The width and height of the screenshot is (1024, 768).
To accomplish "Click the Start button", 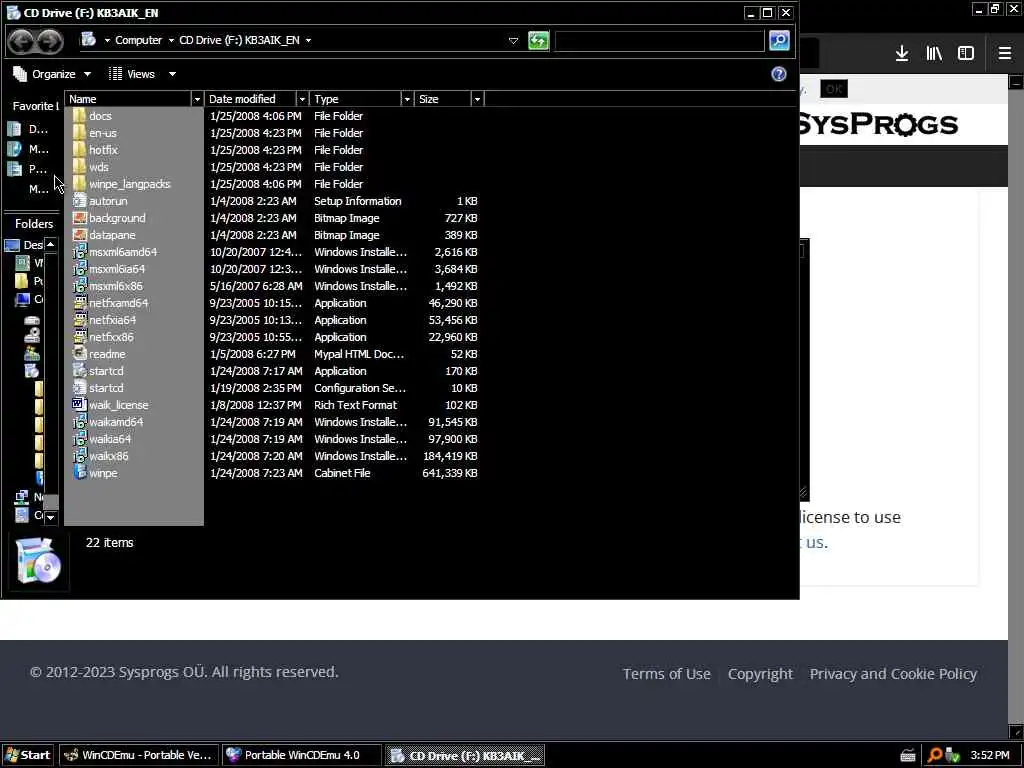I will point(28,755).
